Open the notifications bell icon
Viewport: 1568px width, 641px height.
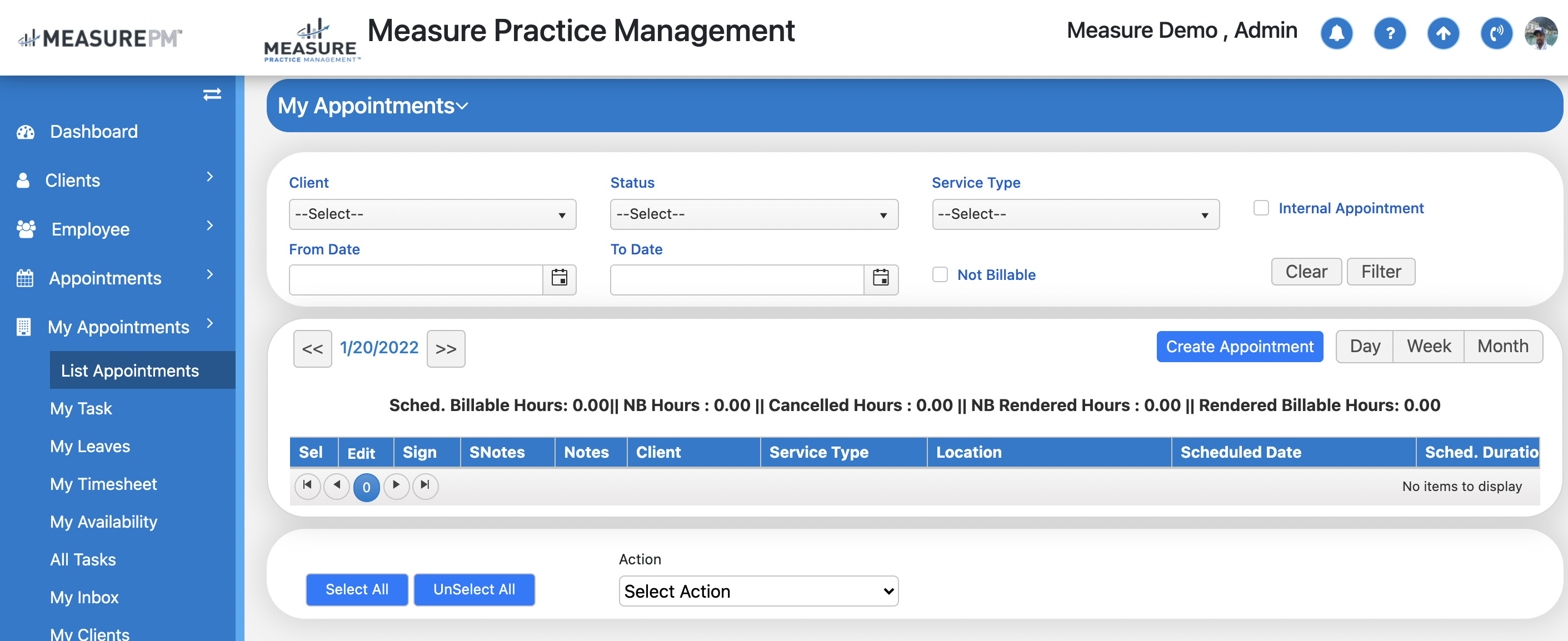click(1336, 33)
